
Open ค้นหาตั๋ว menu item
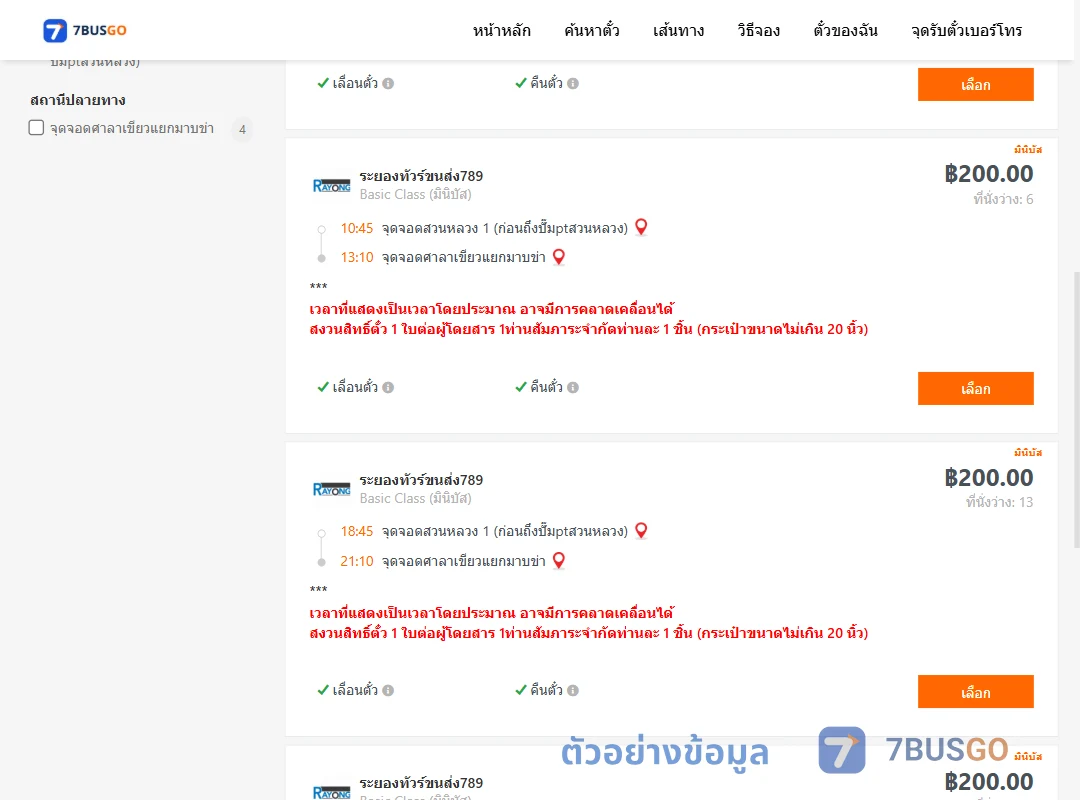click(592, 30)
